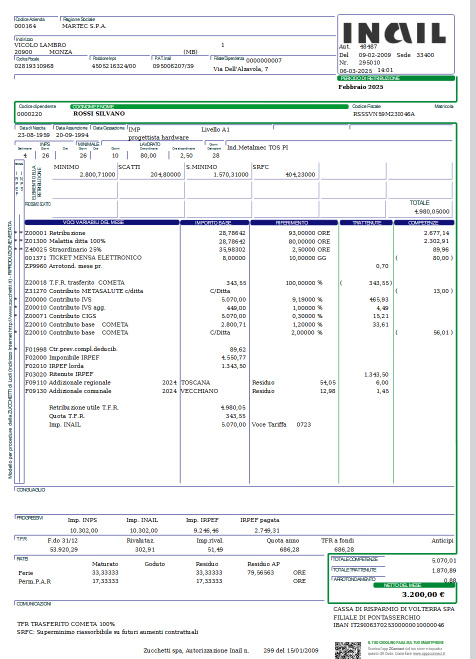
Task: Select TOTALE TRATTENUTE value 1.870,89
Action: [444, 571]
